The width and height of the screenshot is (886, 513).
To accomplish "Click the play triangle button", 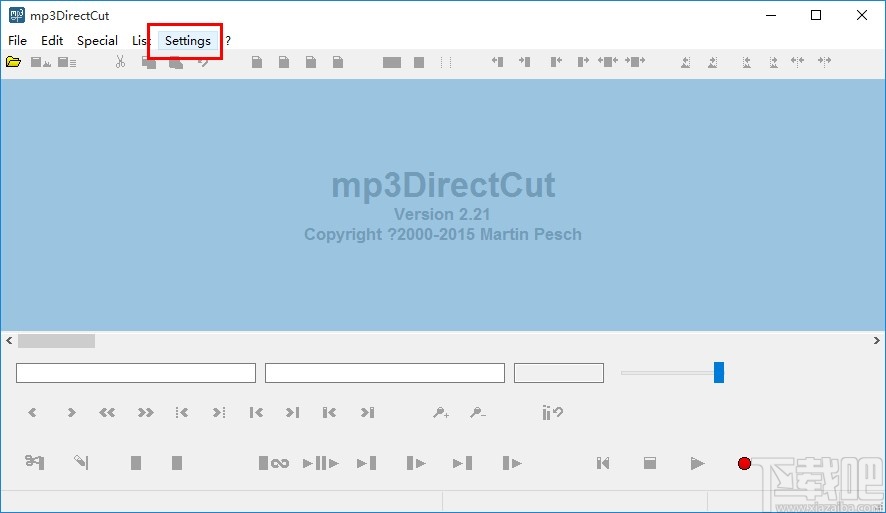I will [x=697, y=463].
